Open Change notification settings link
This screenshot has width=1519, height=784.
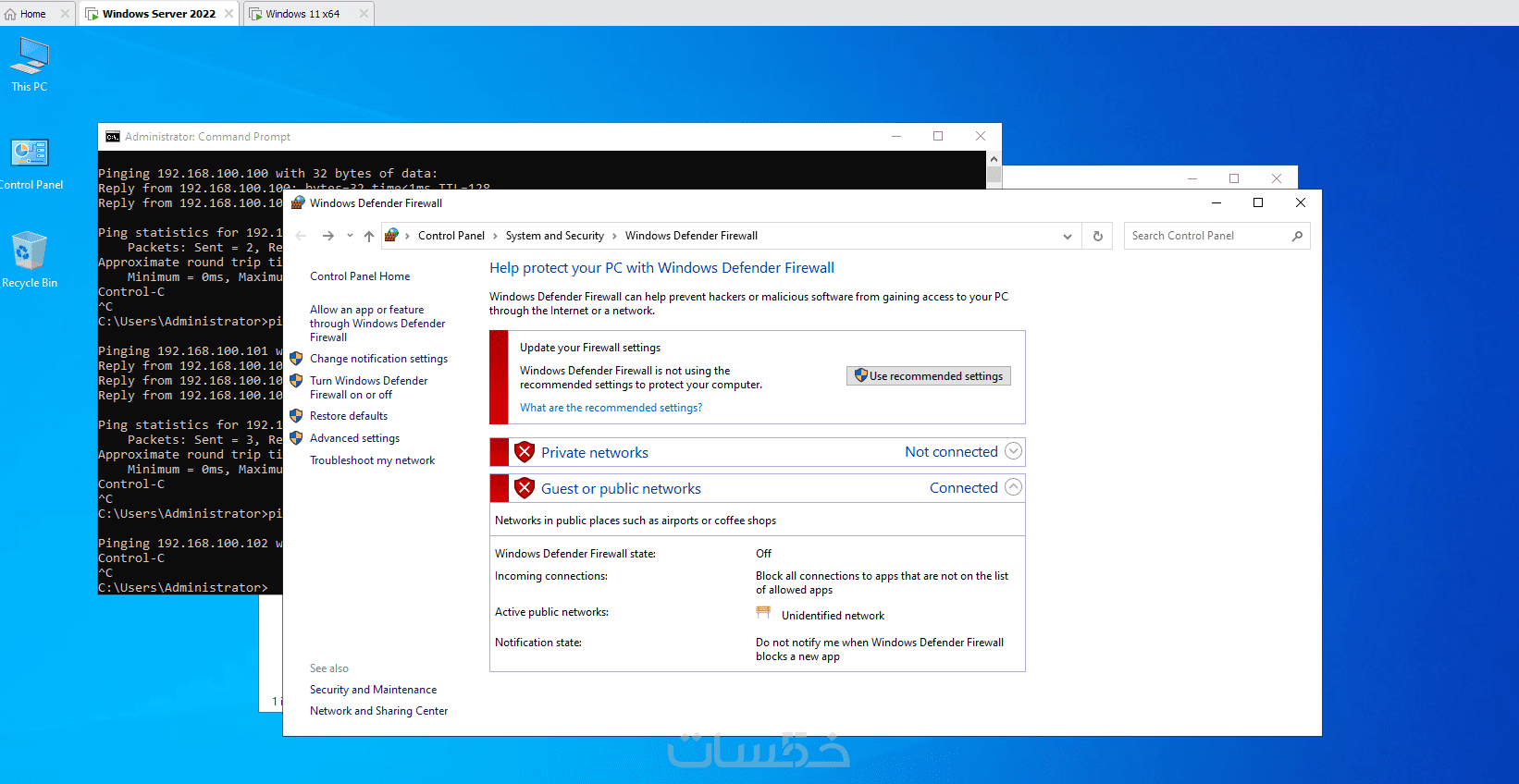(x=378, y=359)
